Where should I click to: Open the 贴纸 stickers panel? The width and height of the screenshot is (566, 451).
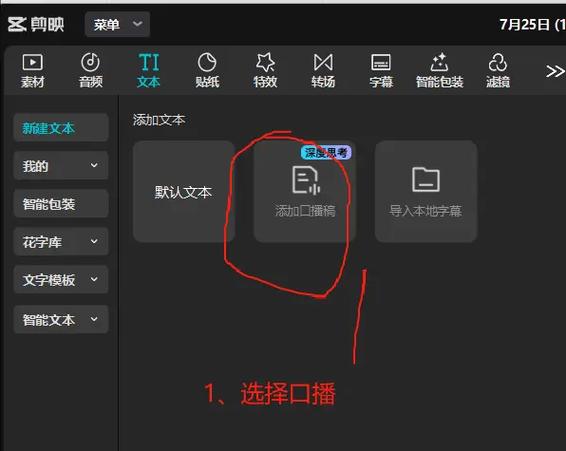point(207,71)
